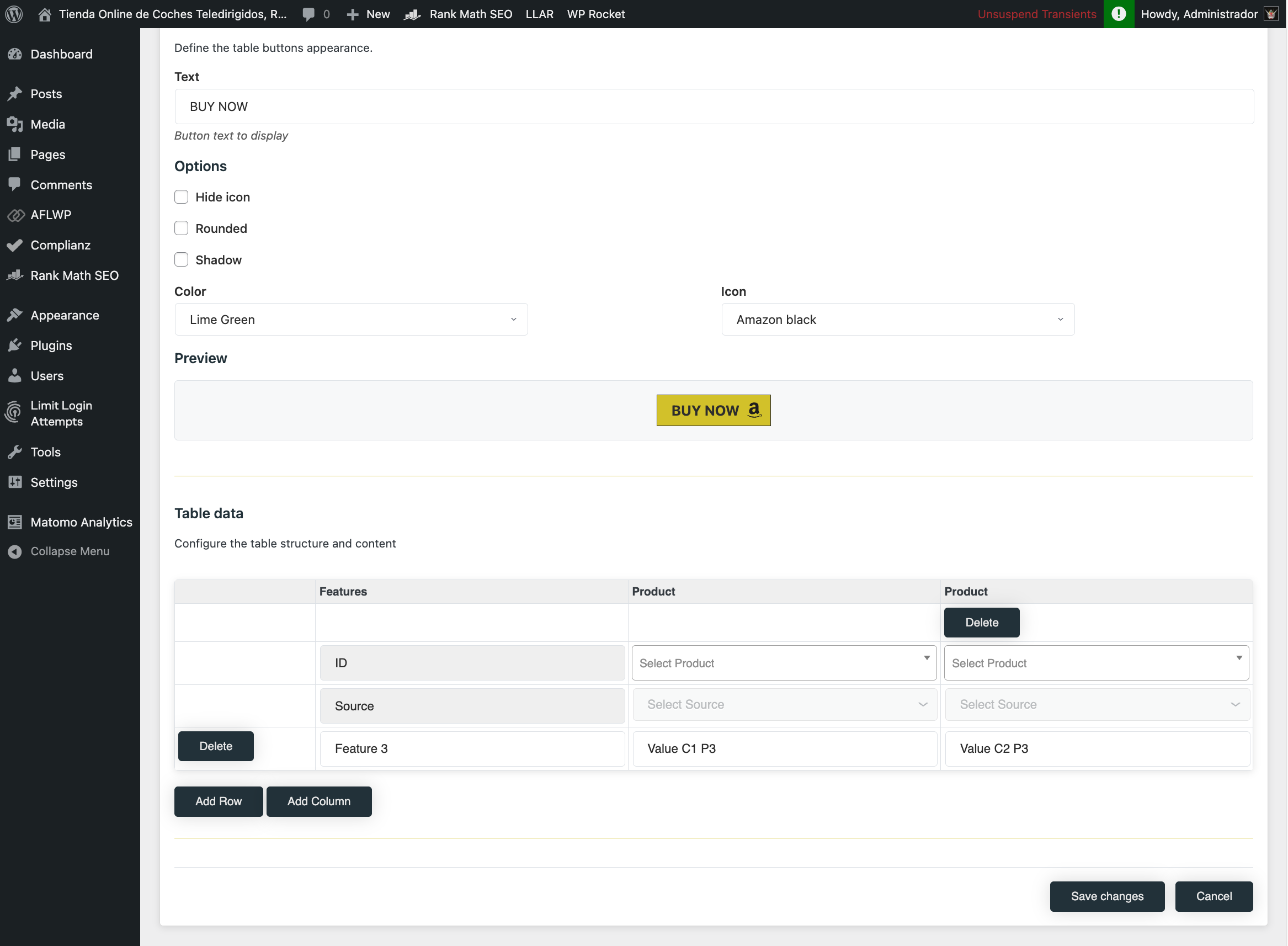Click the Plugins plug icon in sidebar

coord(15,346)
